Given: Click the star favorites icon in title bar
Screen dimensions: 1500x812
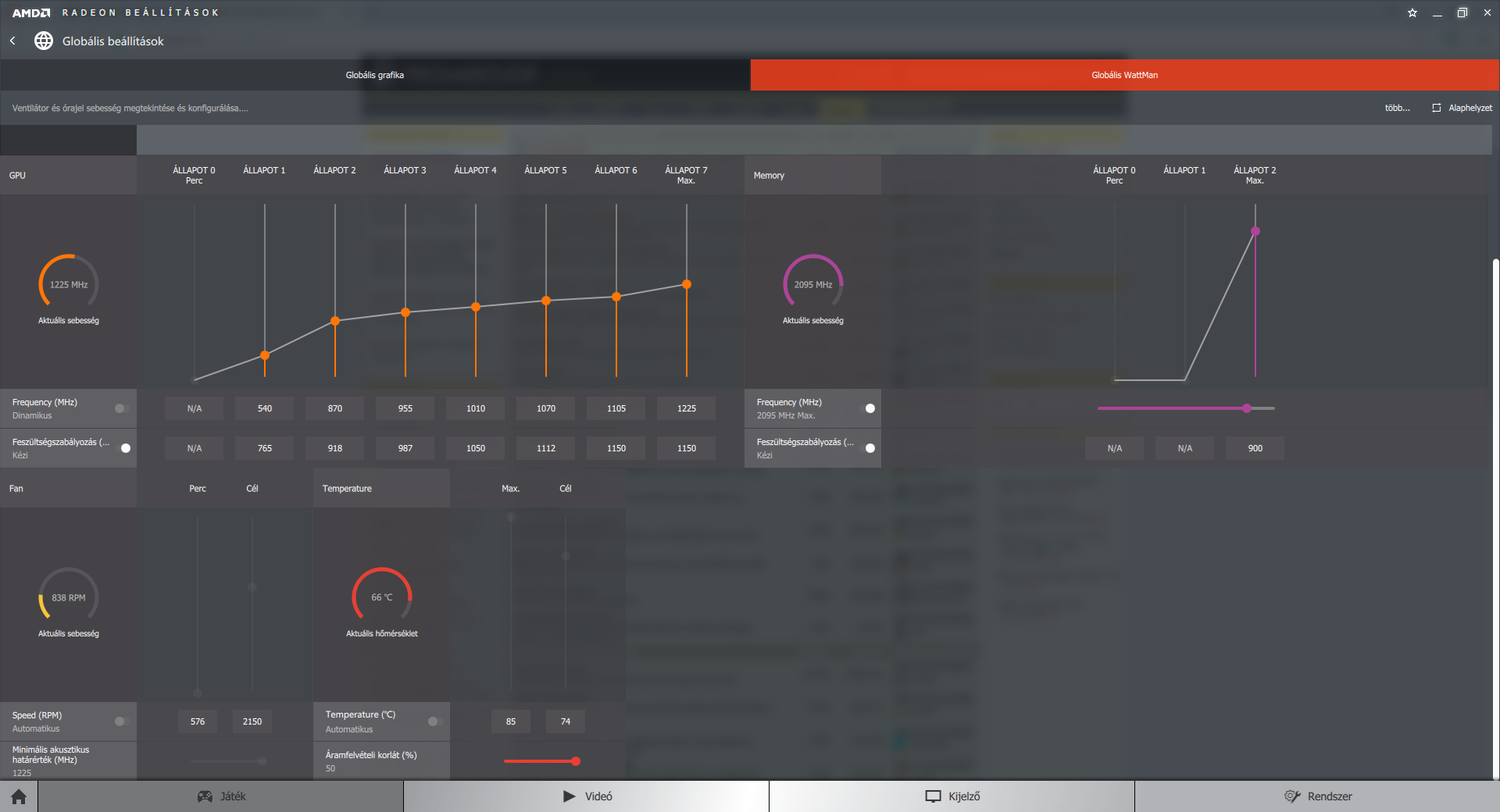Looking at the screenshot, I should 1412,12.
